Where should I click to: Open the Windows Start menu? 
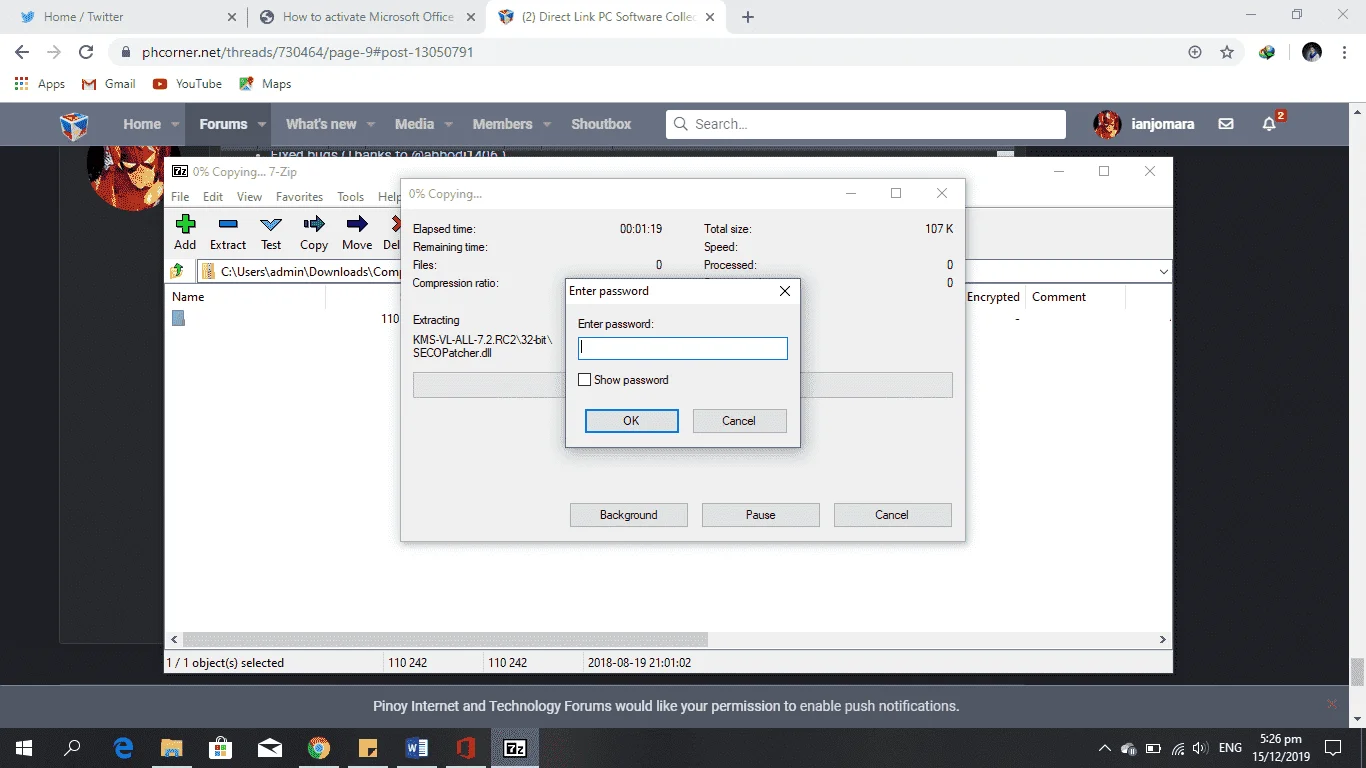pyautogui.click(x=24, y=748)
